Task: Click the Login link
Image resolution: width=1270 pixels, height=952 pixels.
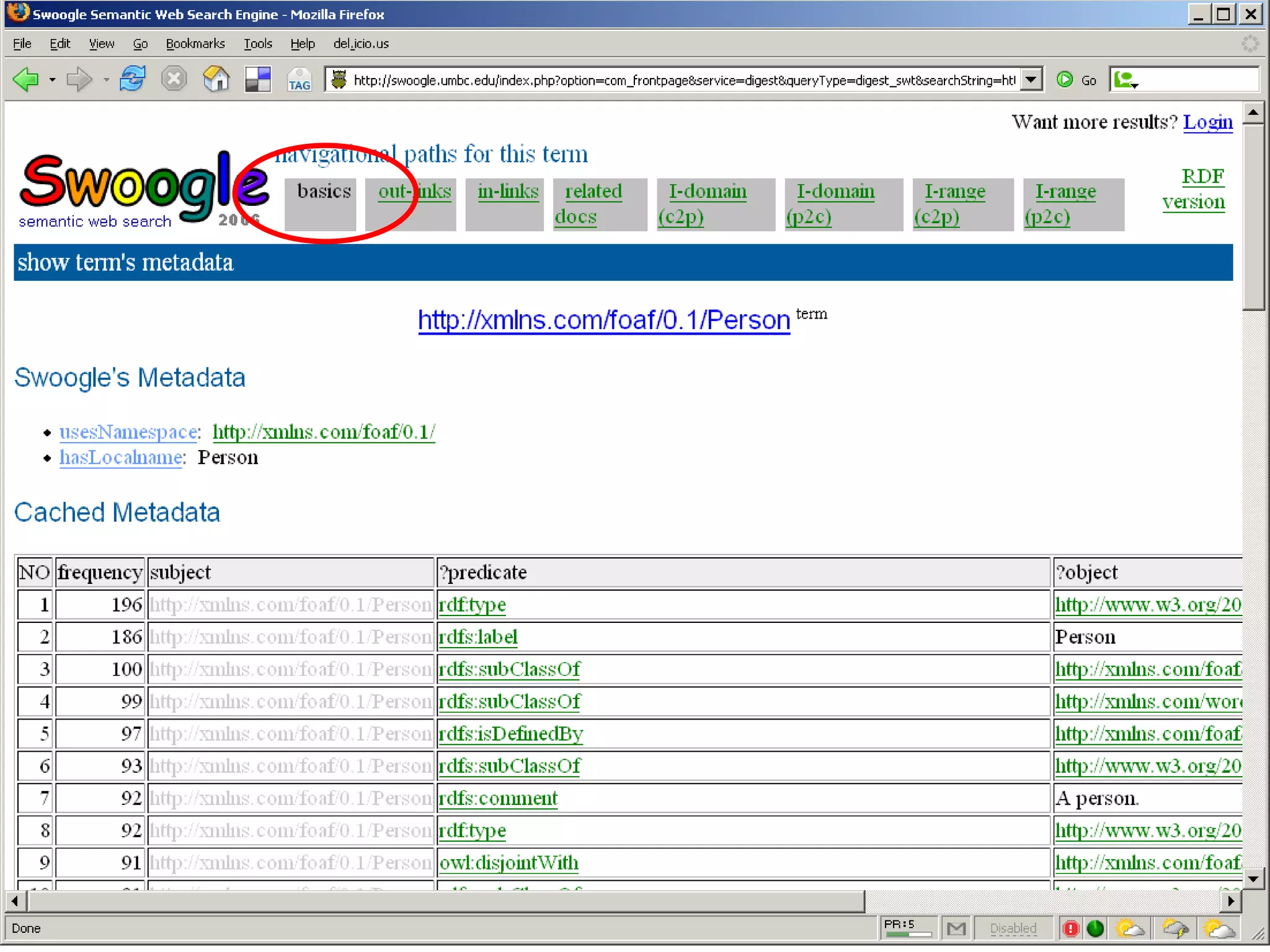Action: (1207, 122)
